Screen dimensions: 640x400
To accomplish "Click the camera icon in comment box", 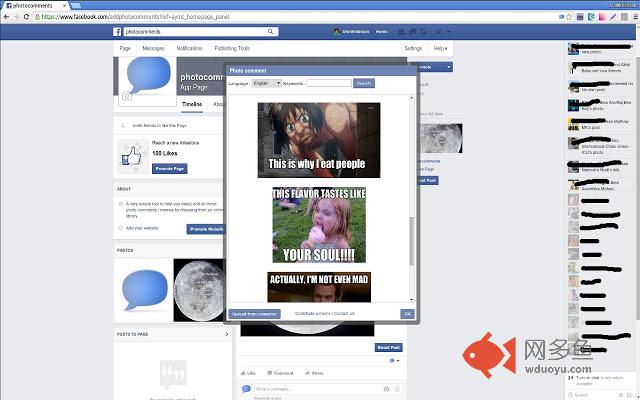I will (x=387, y=389).
